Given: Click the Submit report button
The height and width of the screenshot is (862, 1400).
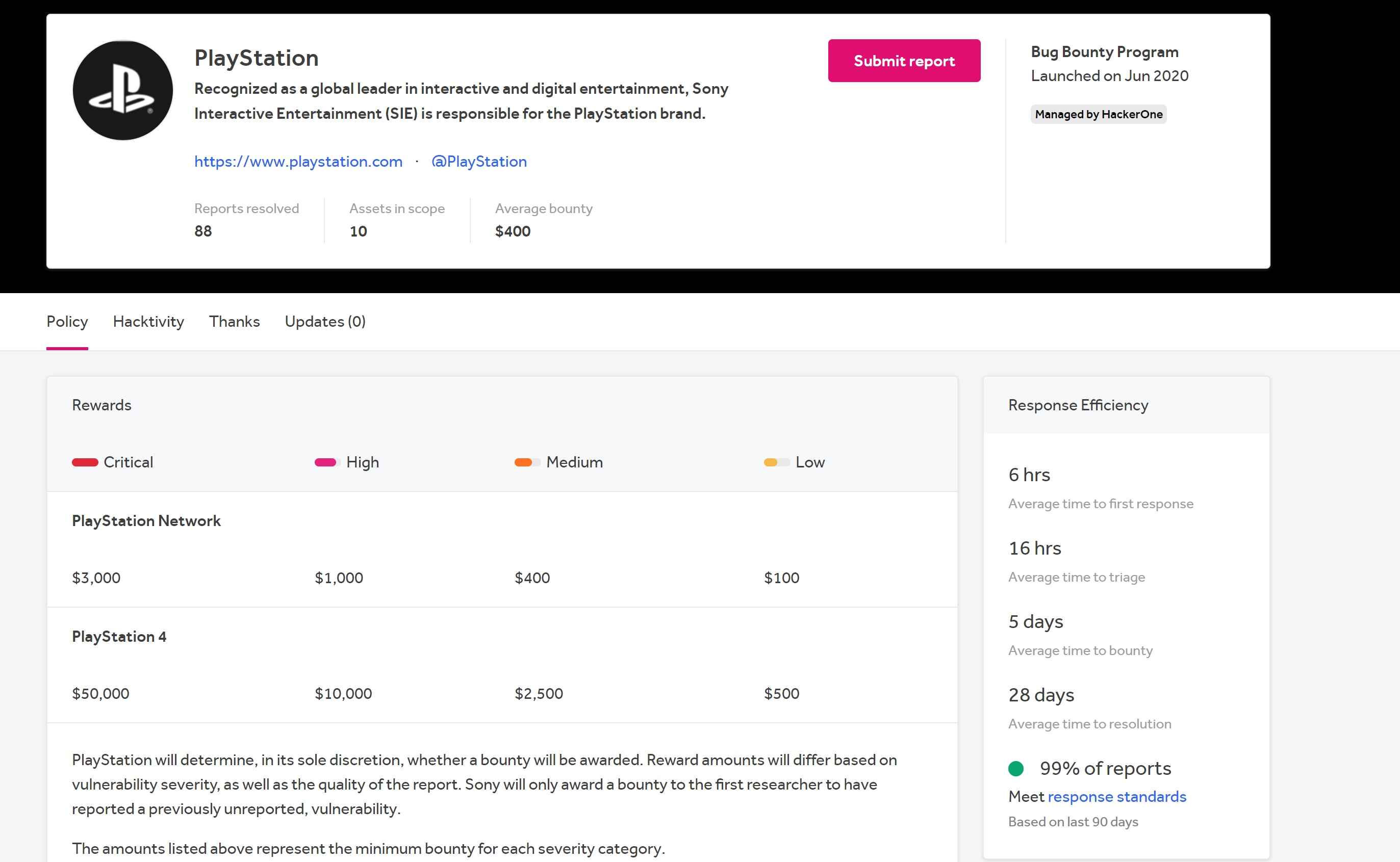Looking at the screenshot, I should pos(904,61).
